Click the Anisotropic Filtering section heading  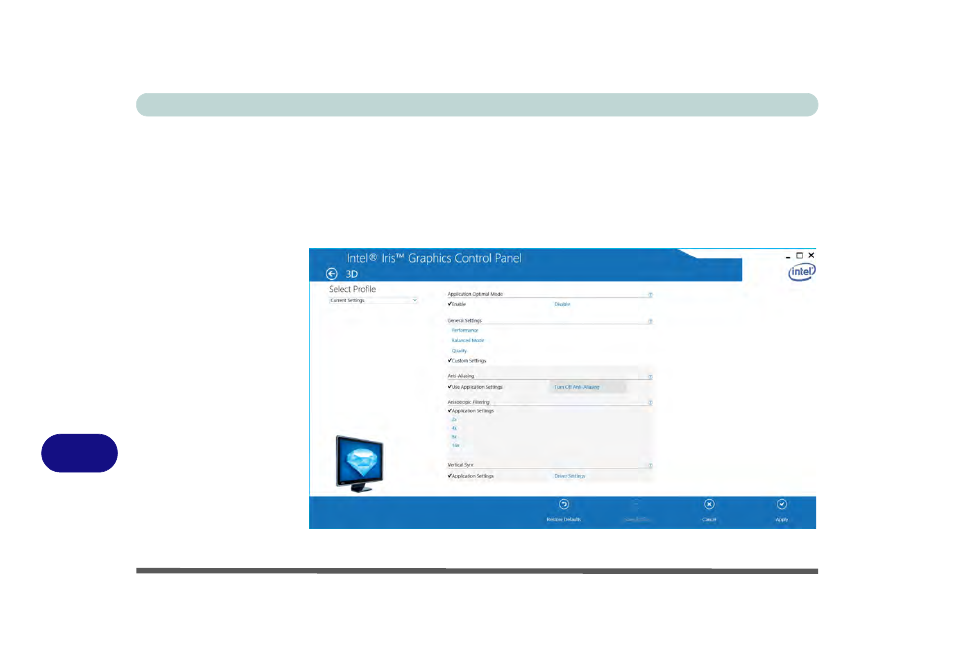(468, 402)
